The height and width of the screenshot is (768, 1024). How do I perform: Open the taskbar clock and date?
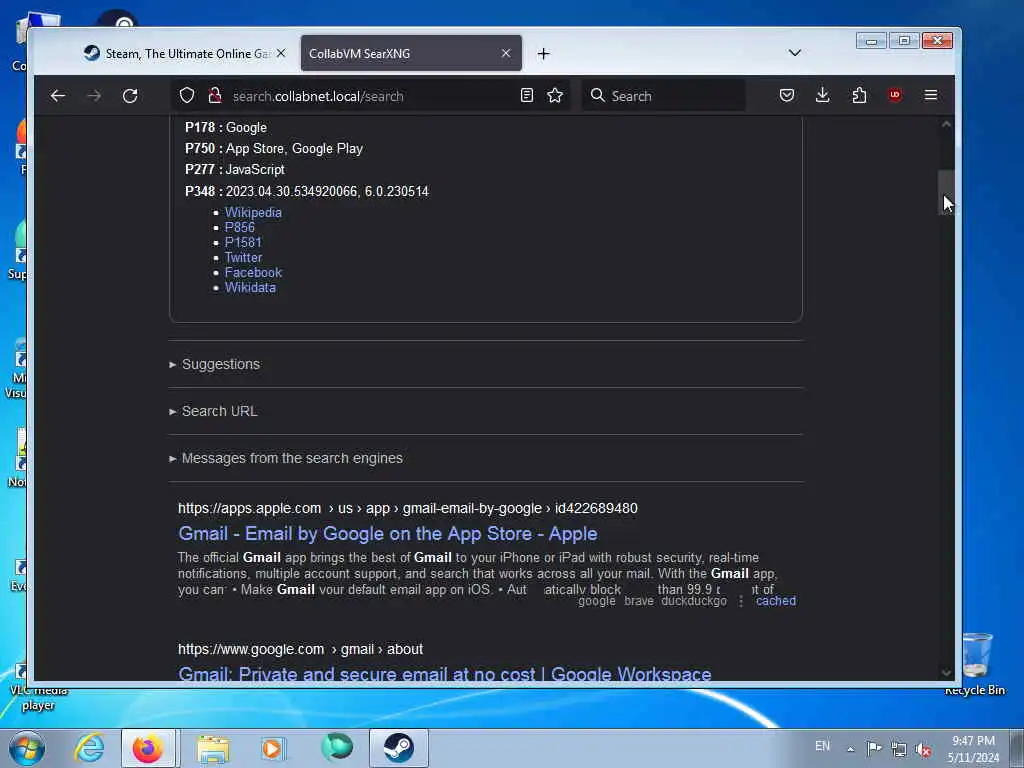point(973,749)
